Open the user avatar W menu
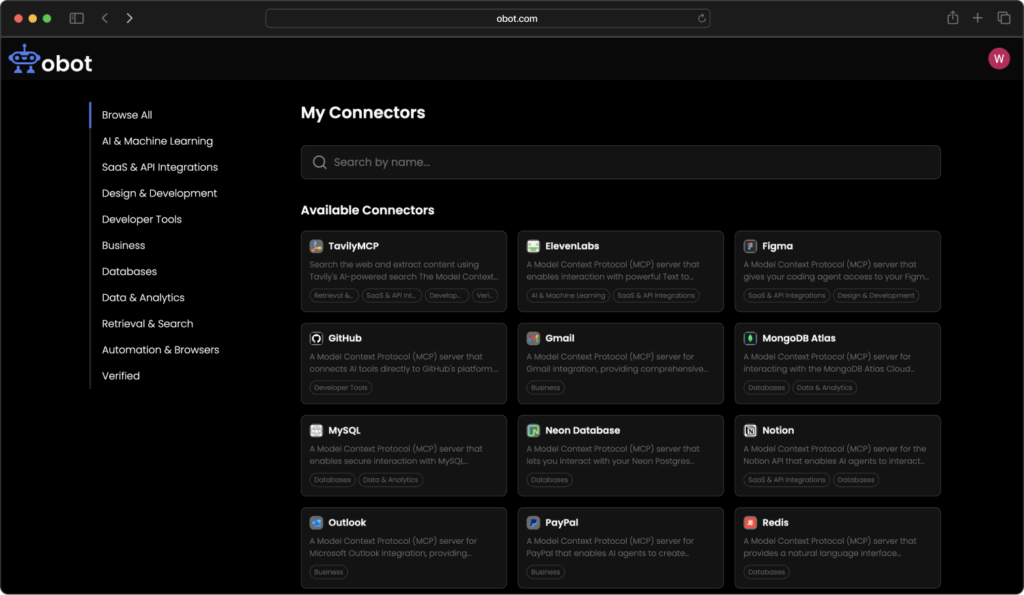 pyautogui.click(x=998, y=59)
